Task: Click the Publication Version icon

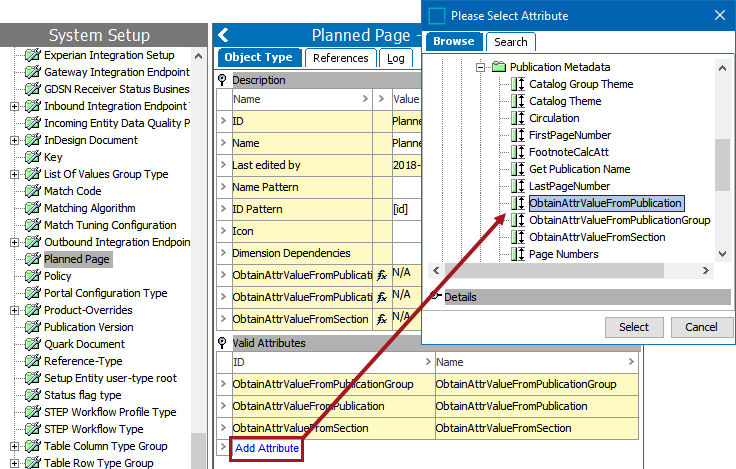Action: pos(32,327)
